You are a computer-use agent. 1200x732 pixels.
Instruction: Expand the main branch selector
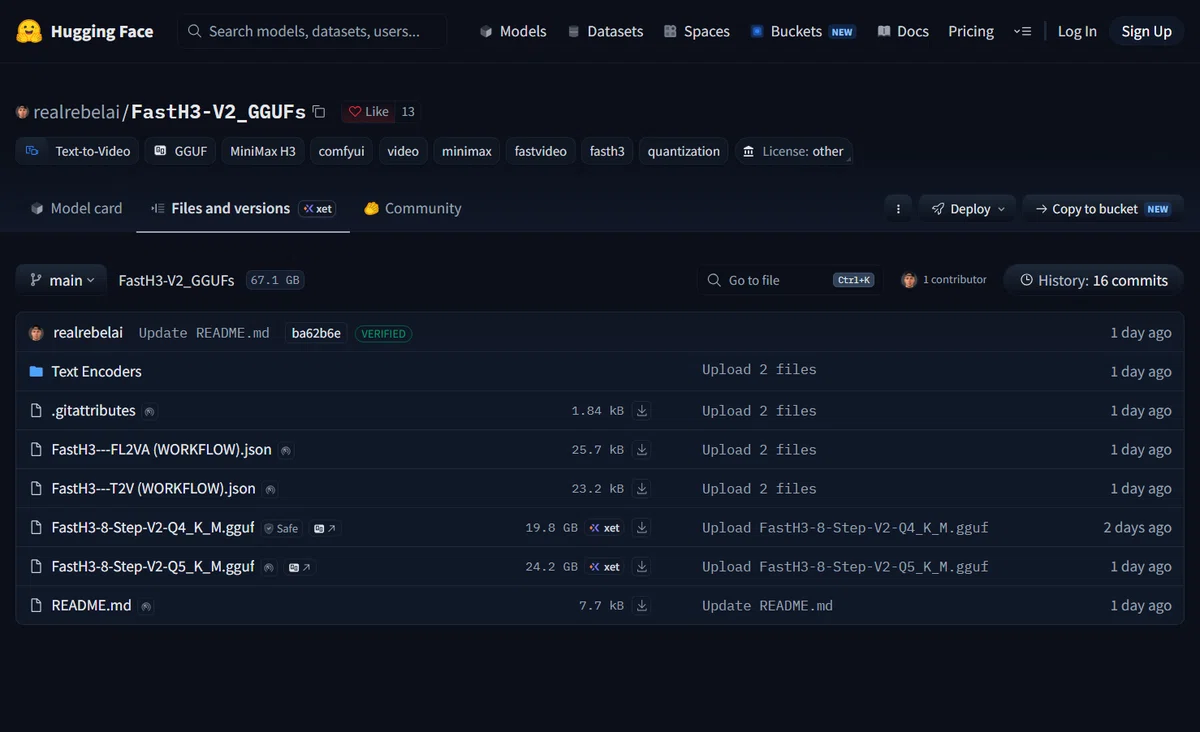(62, 280)
